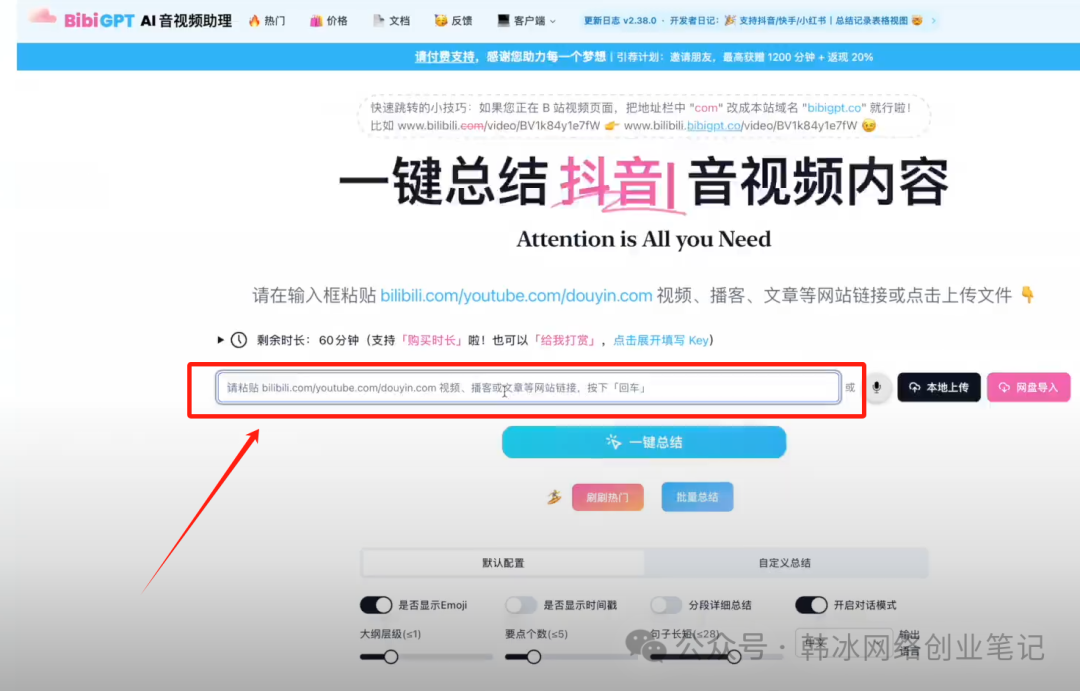Toggle the 是否显示Emoji switch
This screenshot has width=1080, height=691.
pyautogui.click(x=376, y=605)
